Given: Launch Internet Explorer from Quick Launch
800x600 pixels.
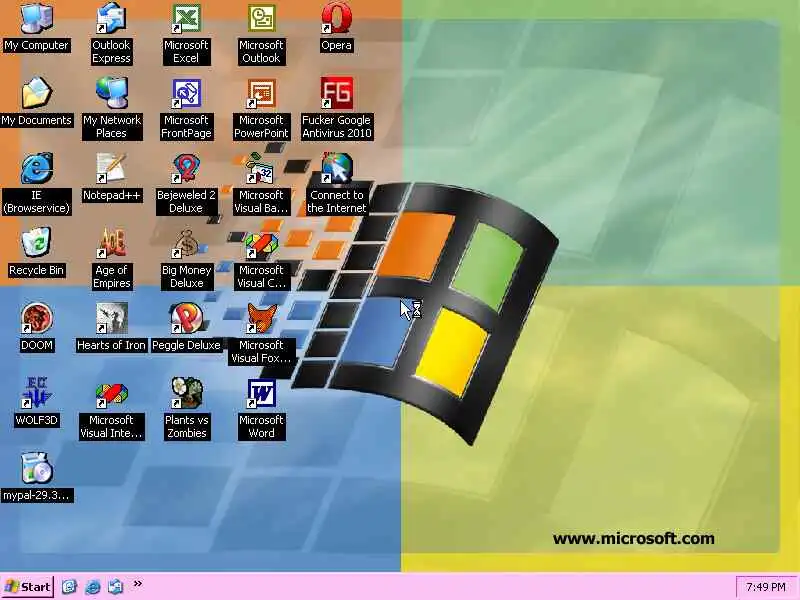Looking at the screenshot, I should click(x=92, y=587).
